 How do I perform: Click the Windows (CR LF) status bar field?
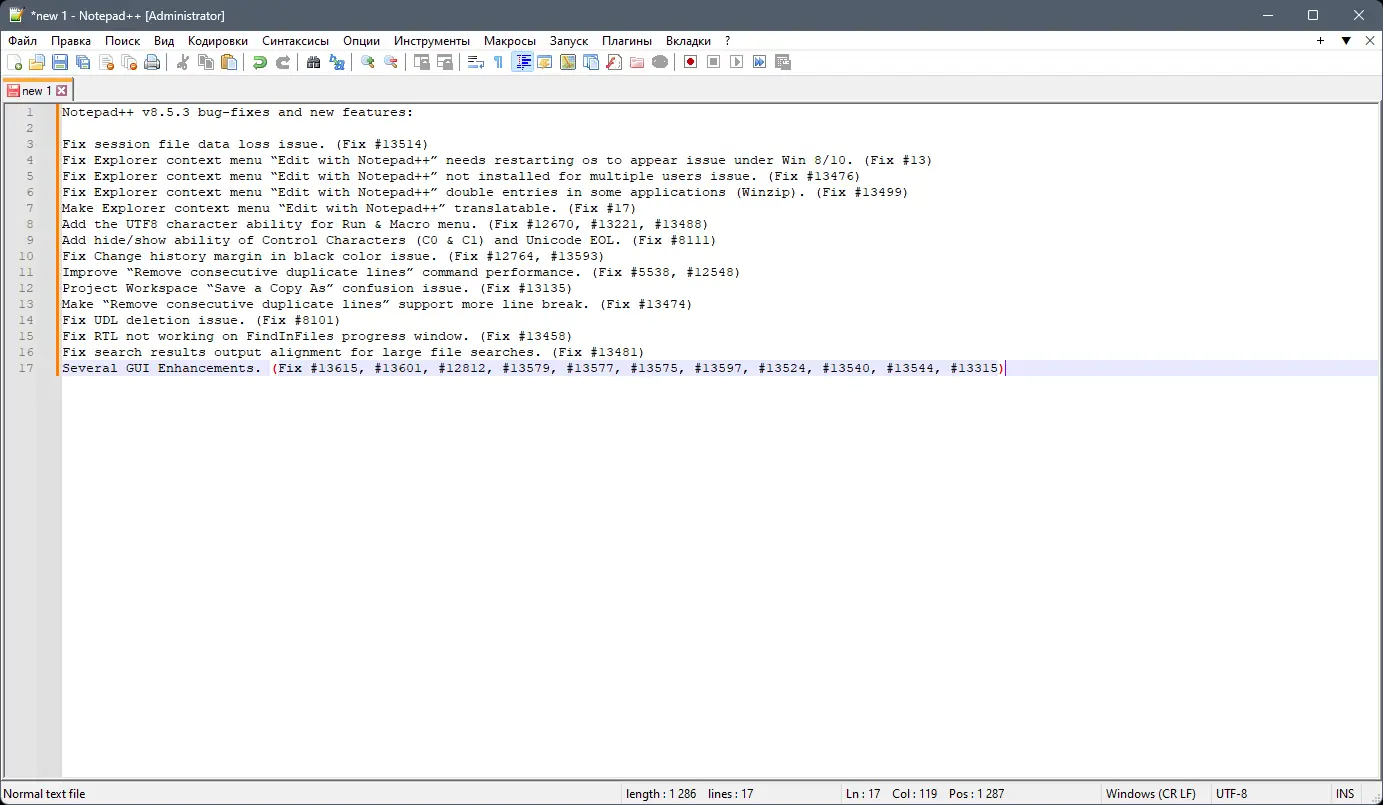1150,794
